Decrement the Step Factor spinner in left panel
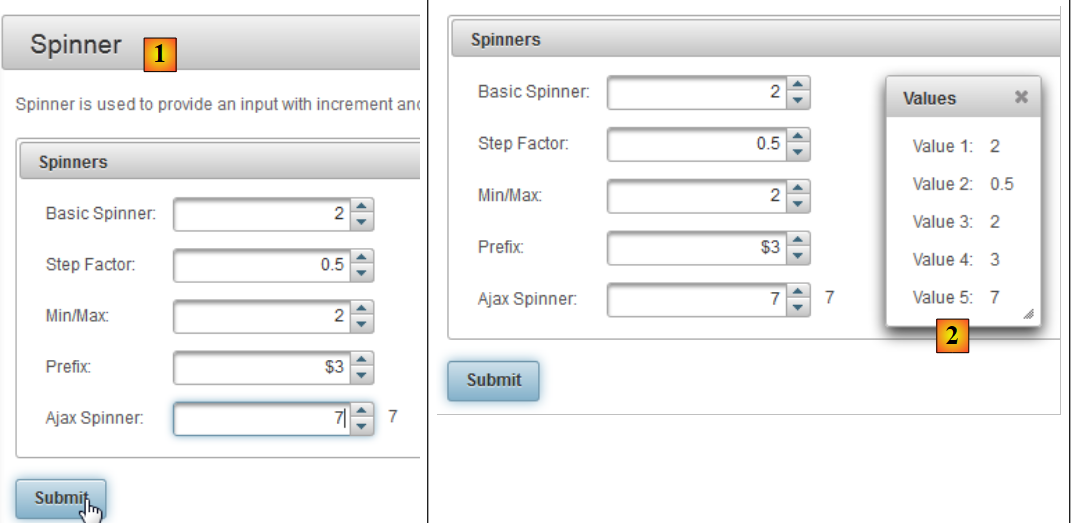 363,273
